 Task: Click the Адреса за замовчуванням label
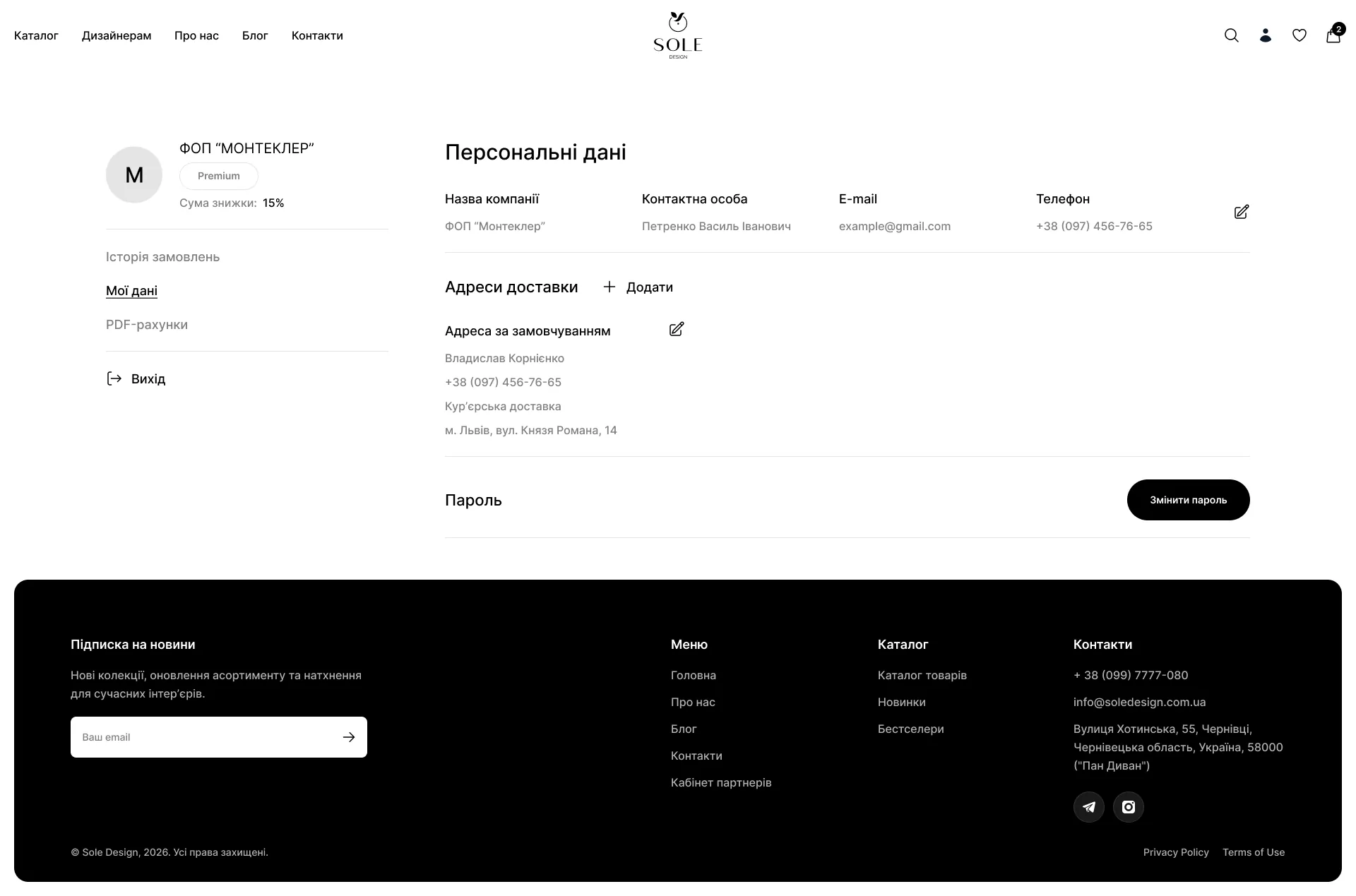tap(528, 331)
